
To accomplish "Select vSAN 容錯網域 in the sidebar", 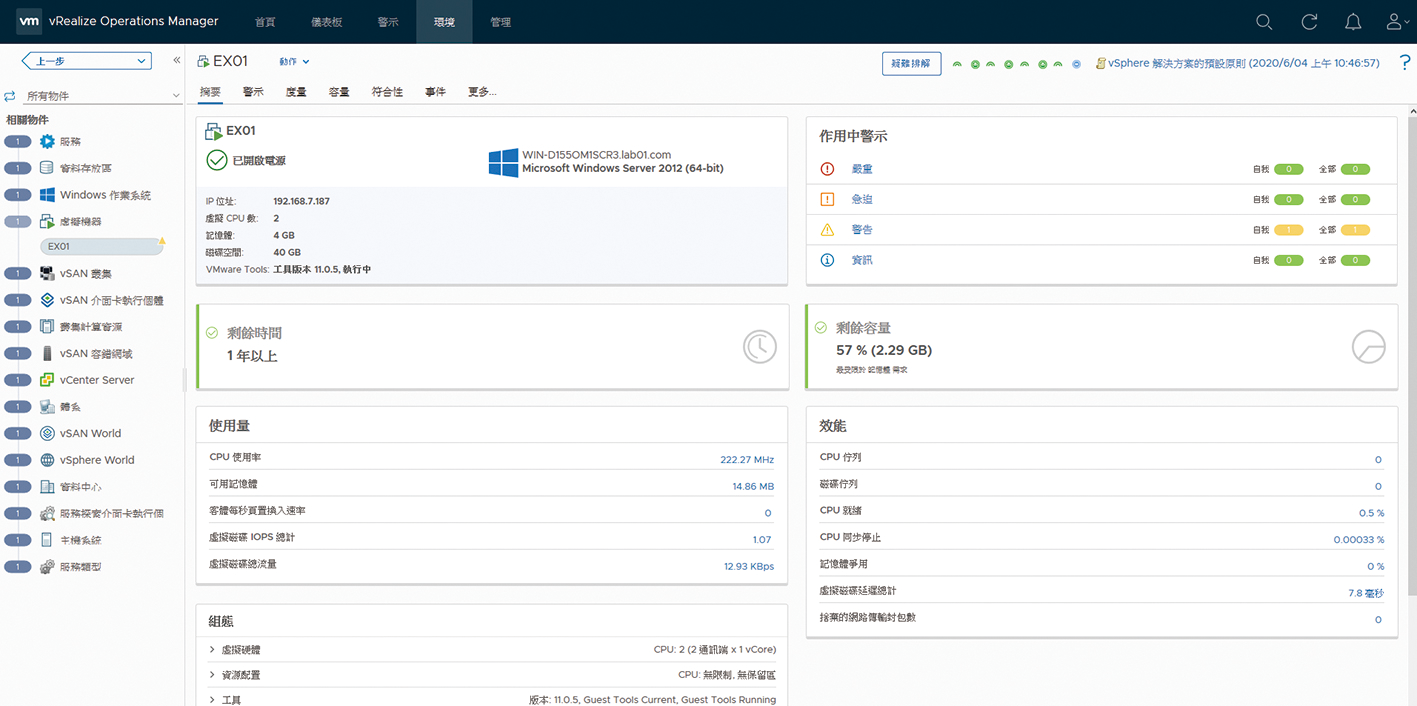I will [96, 353].
